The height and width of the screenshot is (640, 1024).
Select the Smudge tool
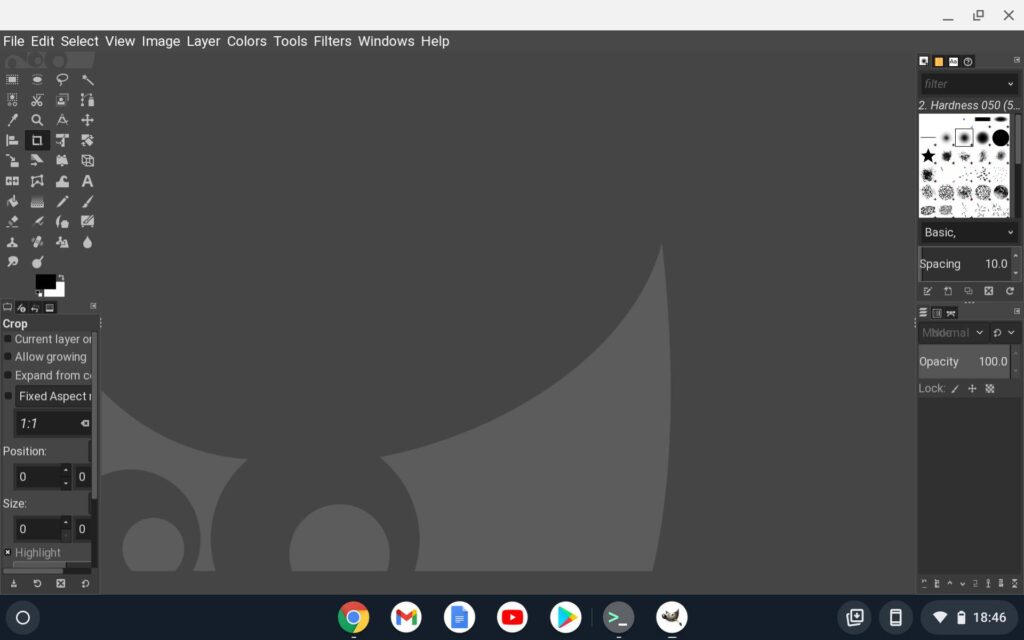click(x=12, y=263)
